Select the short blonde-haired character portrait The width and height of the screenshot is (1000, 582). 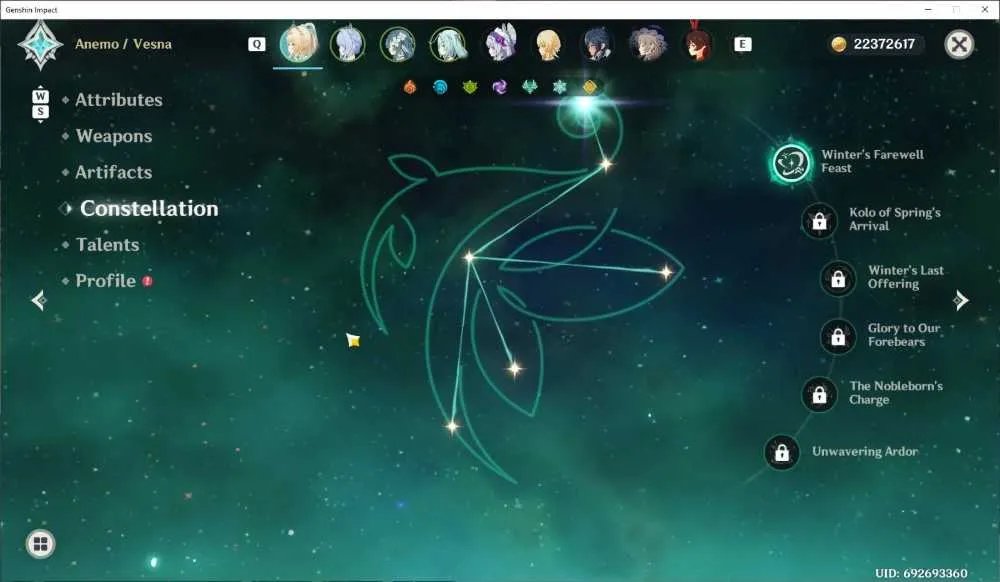548,44
